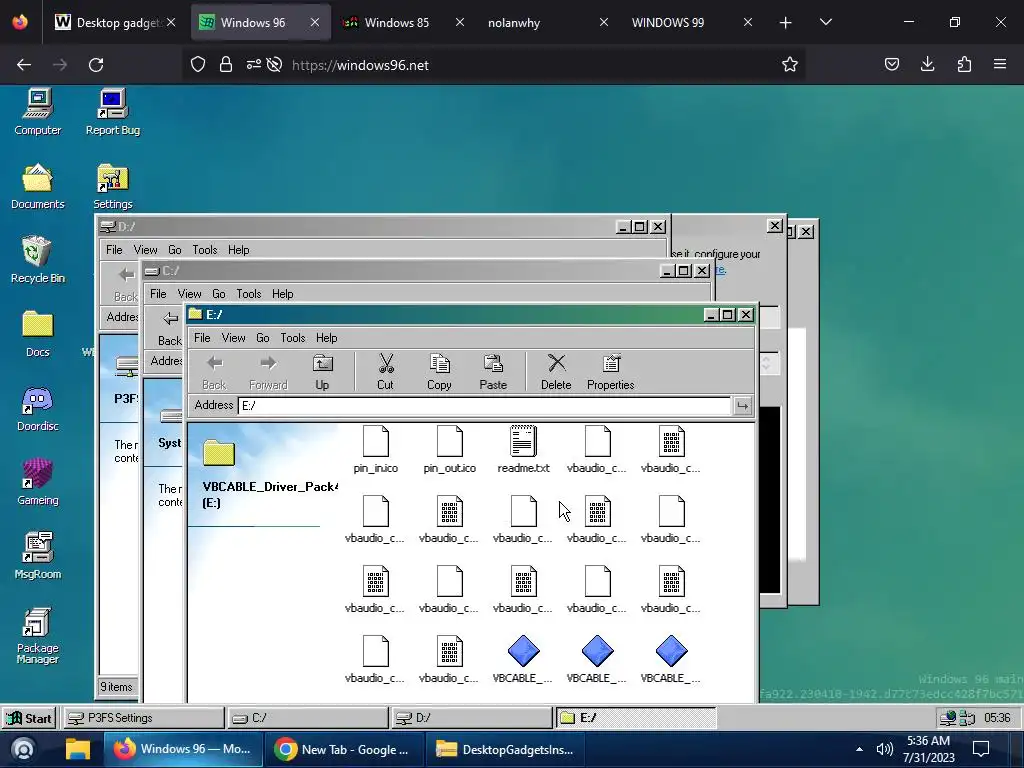Viewport: 1024px width, 768px height.
Task: Go back in the browser
Action: tap(24, 65)
